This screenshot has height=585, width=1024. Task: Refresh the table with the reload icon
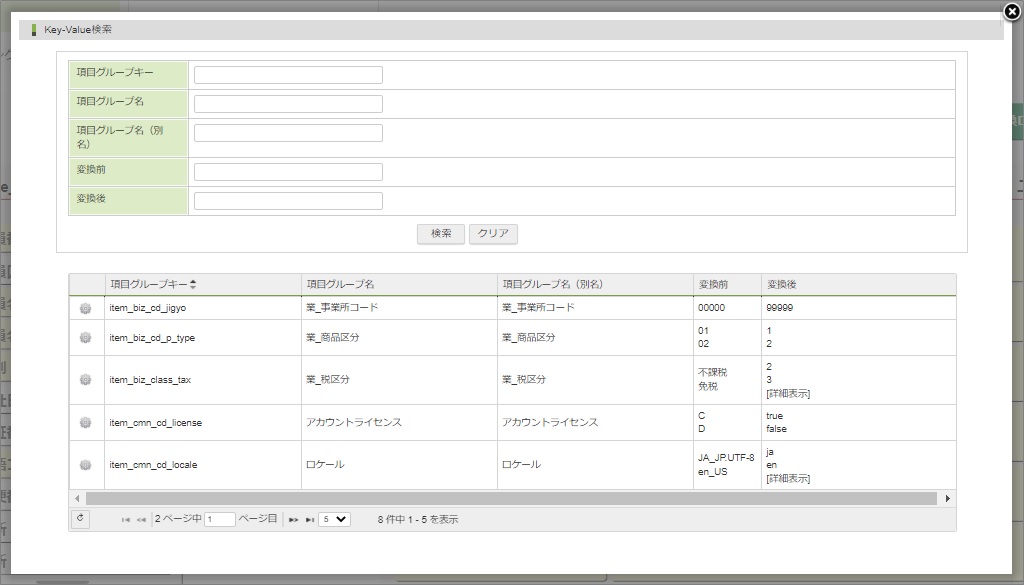coord(81,519)
